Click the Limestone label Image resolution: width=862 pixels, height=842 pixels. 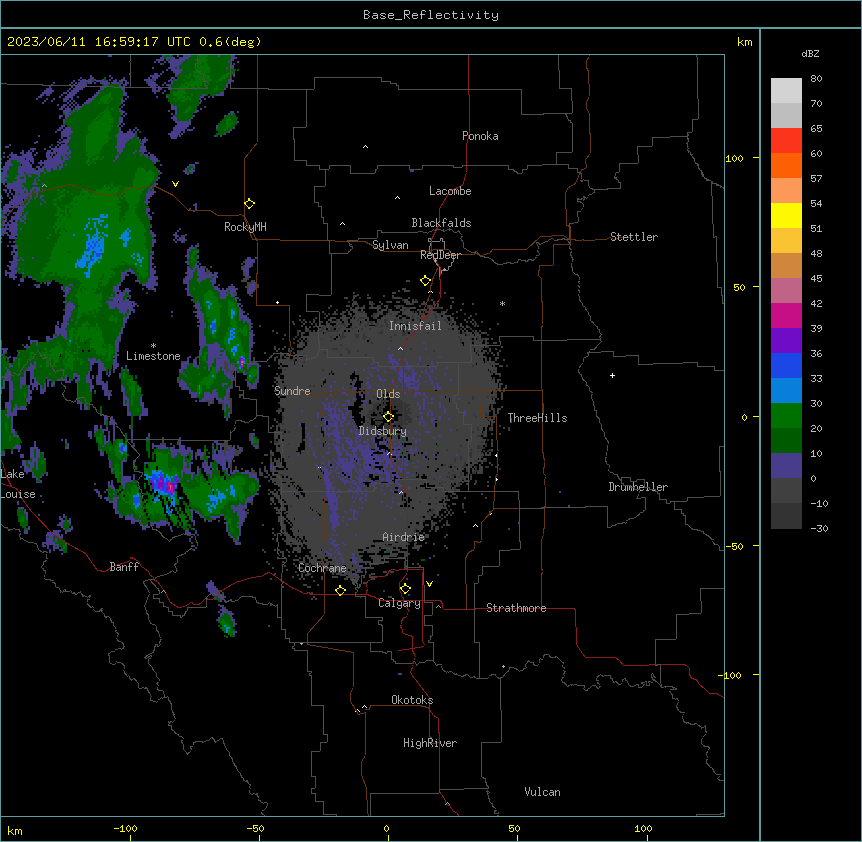tap(153, 356)
